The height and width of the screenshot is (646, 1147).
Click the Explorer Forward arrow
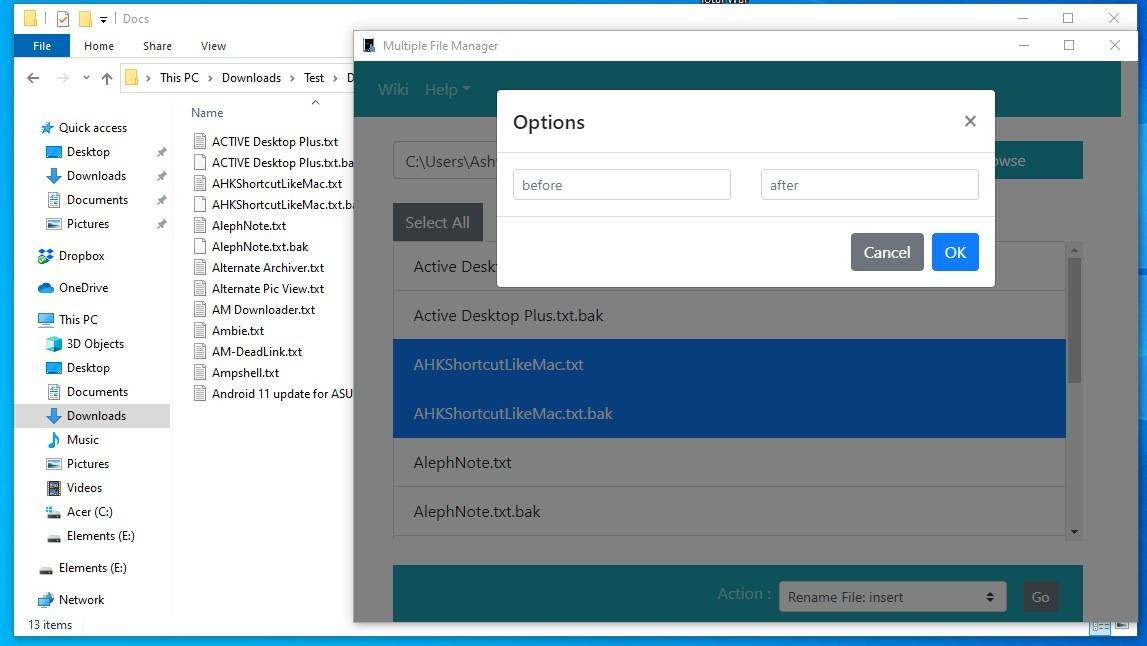pos(63,78)
